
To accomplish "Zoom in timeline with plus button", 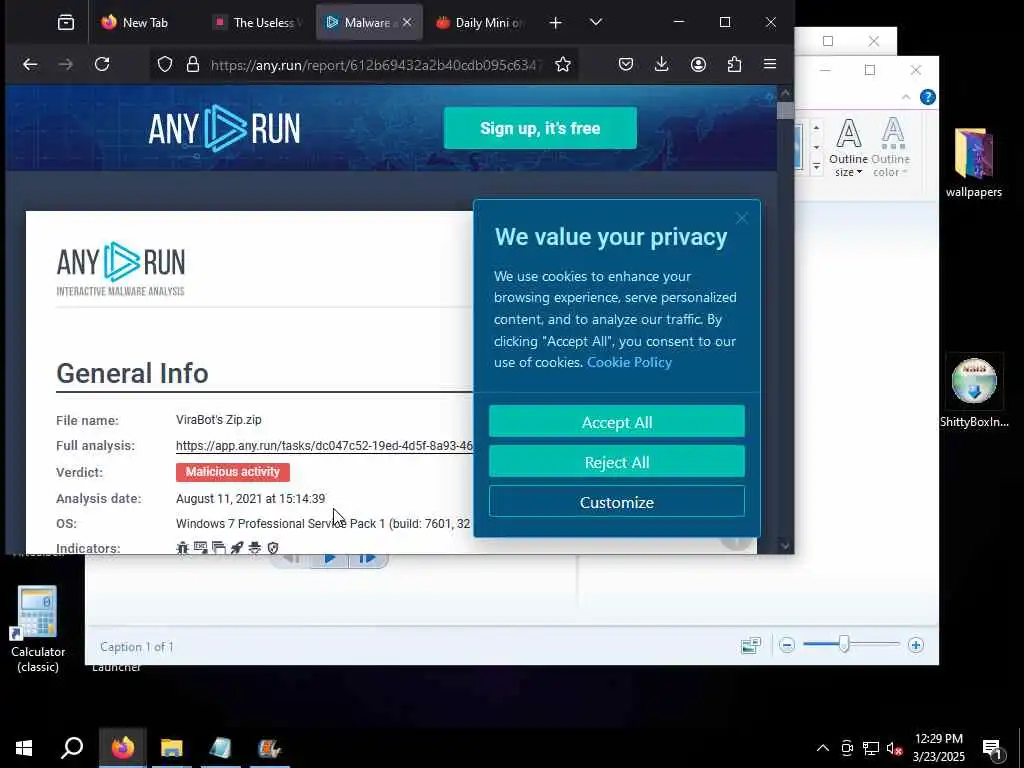I will [x=916, y=645].
